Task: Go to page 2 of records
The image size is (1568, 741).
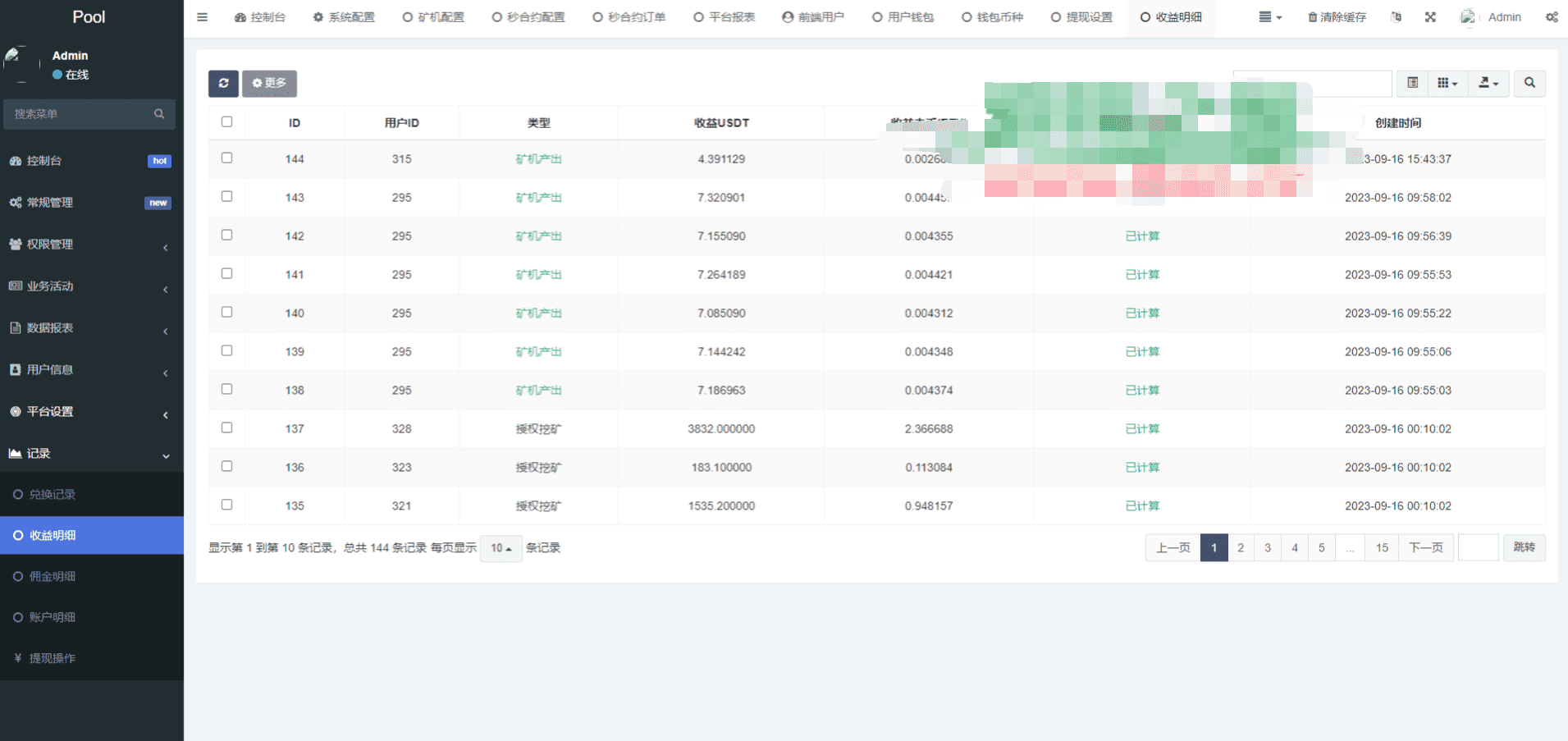Action: click(x=1241, y=548)
